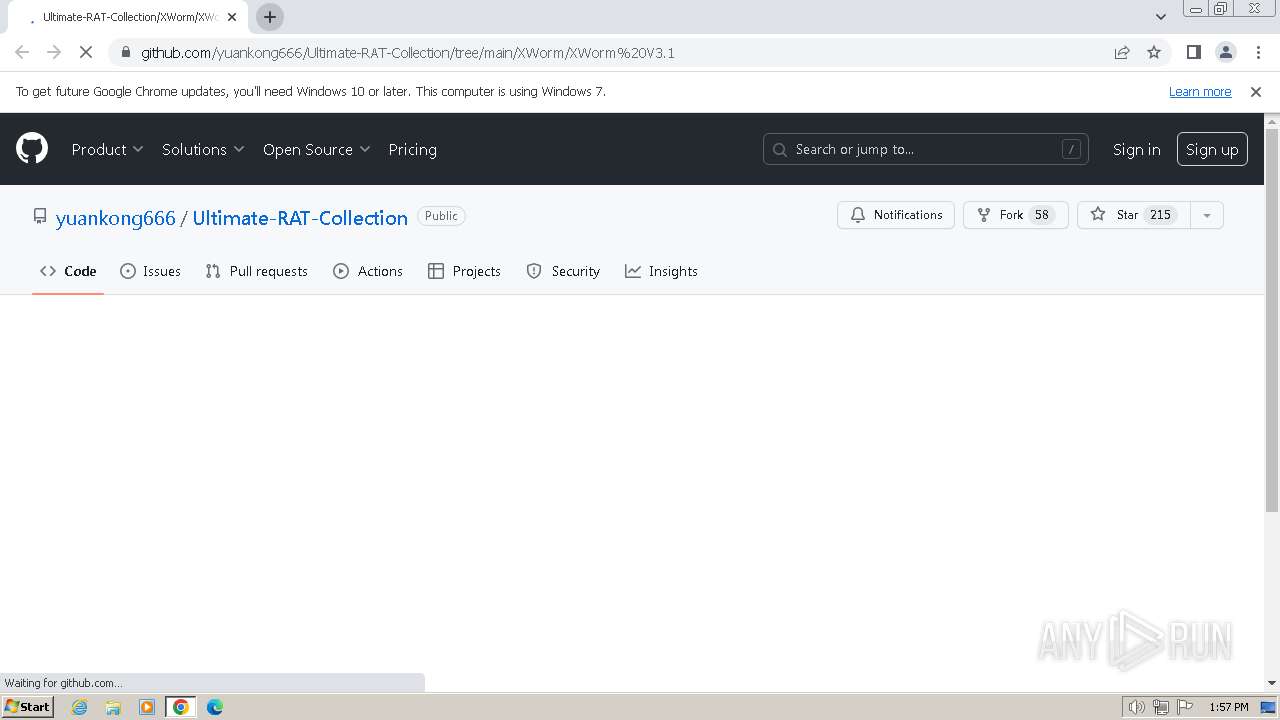
Task: Click the star count 215
Action: pyautogui.click(x=1160, y=215)
